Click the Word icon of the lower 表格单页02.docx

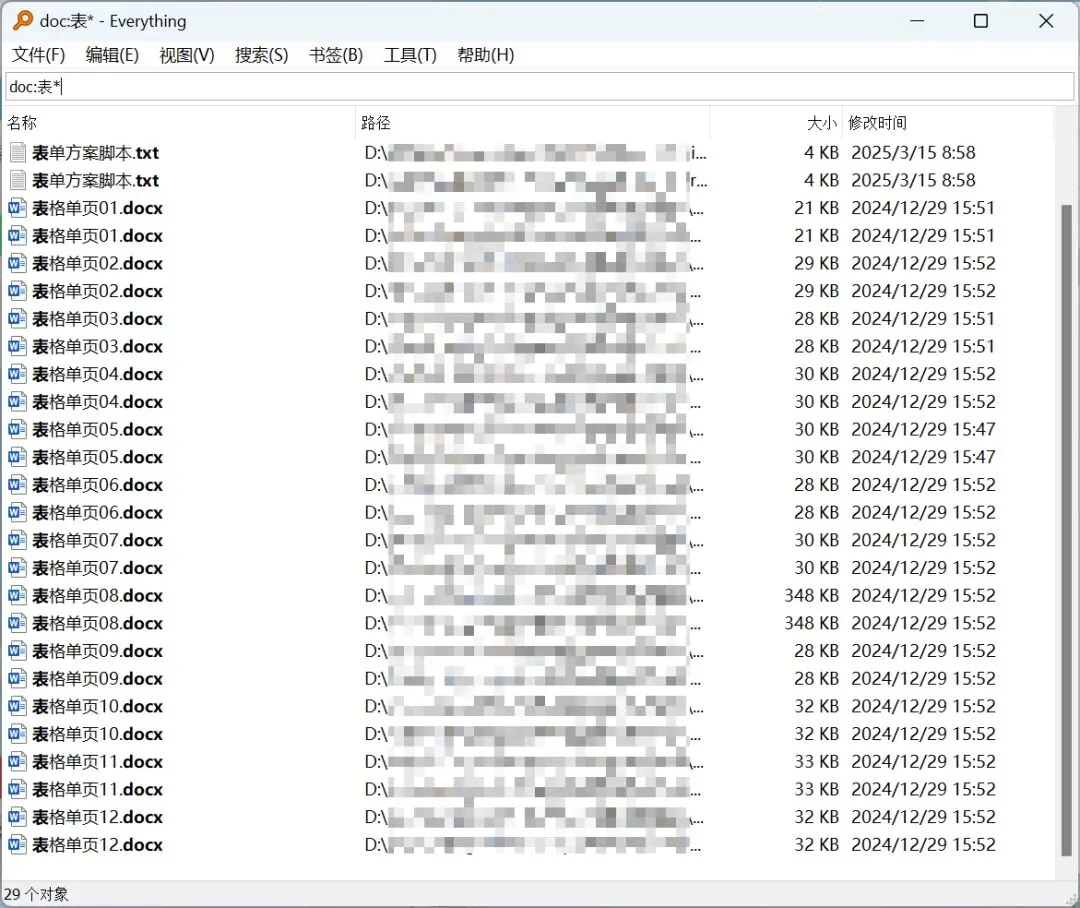(17, 291)
